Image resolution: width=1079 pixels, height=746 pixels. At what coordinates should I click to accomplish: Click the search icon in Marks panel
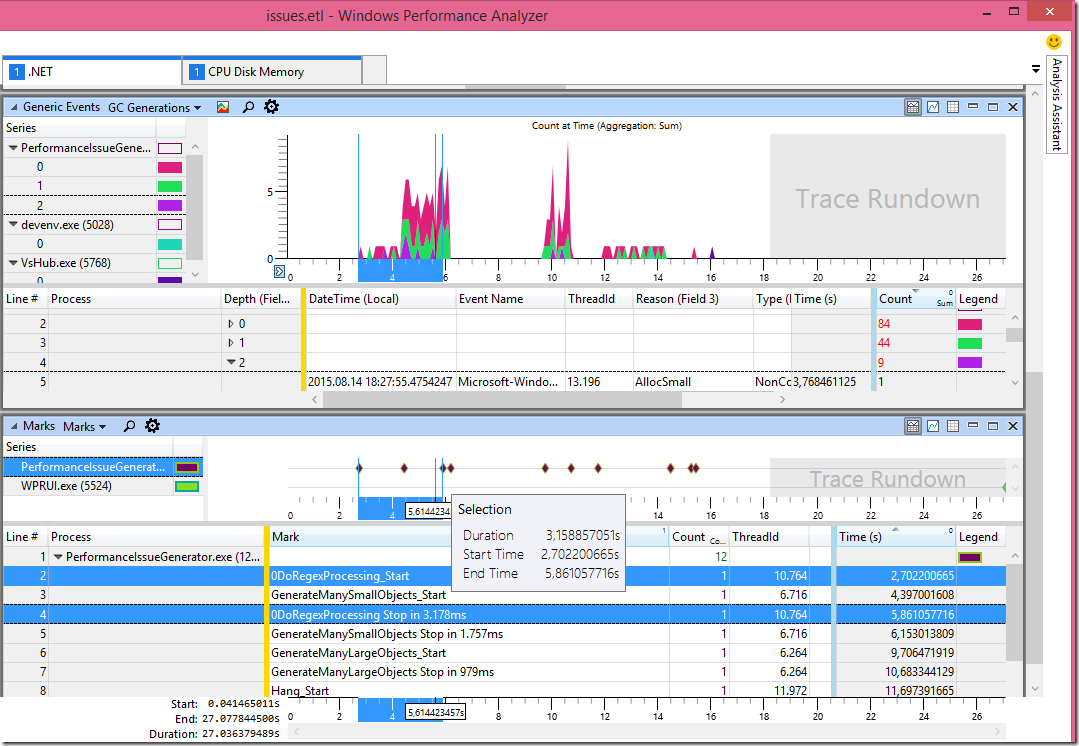(x=129, y=426)
